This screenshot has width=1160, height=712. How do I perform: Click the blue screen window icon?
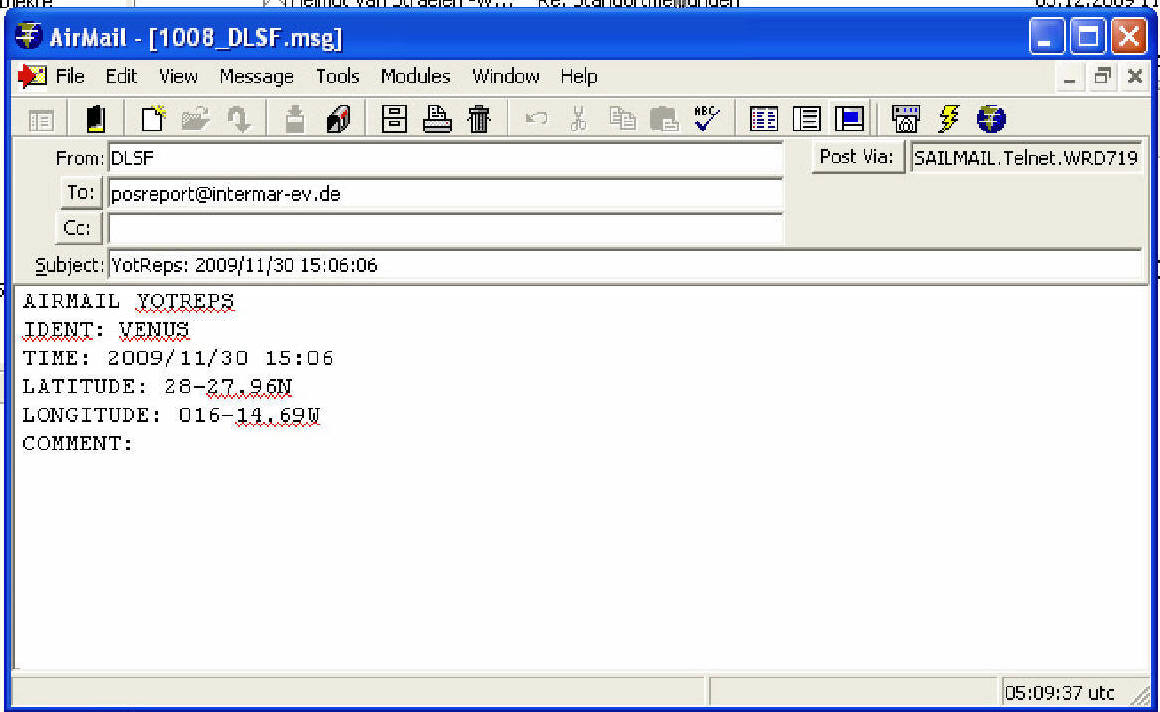[849, 118]
